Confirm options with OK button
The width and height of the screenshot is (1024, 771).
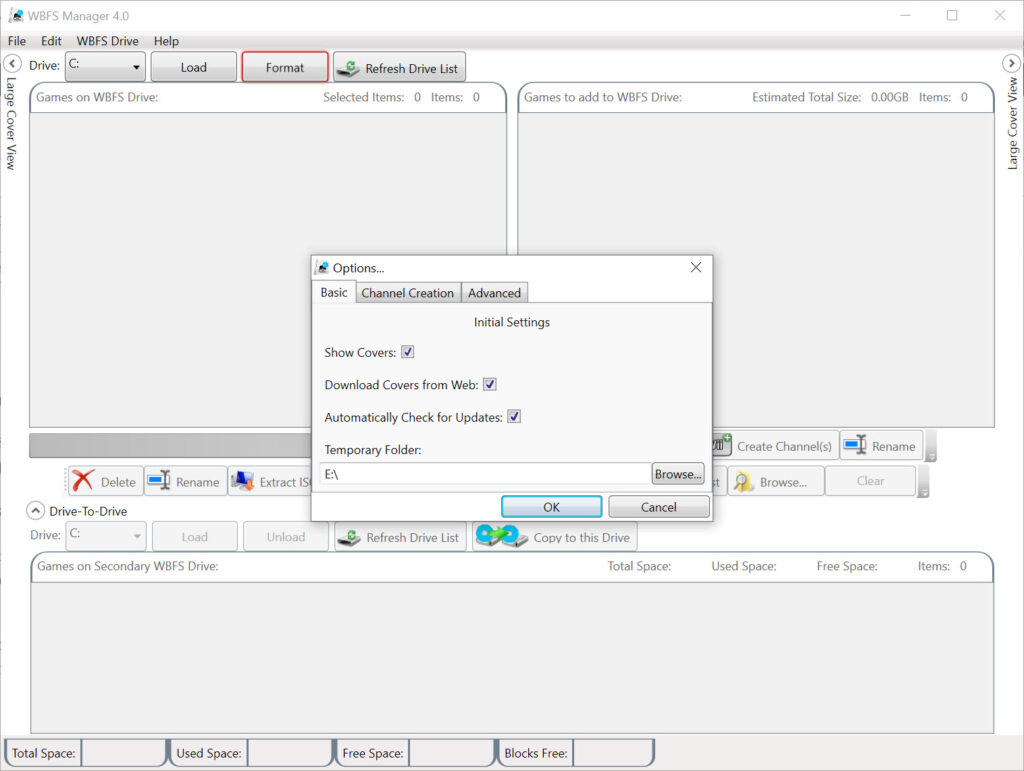point(551,507)
